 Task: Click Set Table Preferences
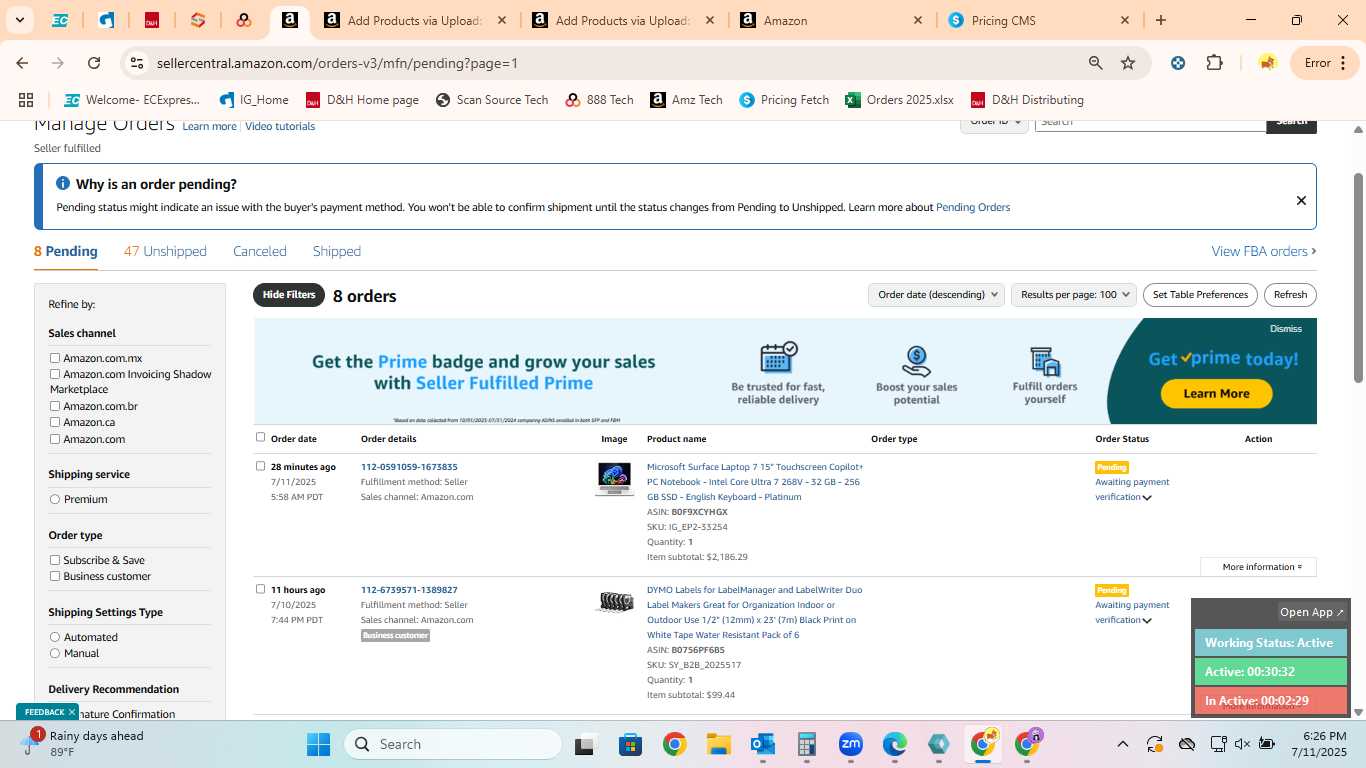pyautogui.click(x=1200, y=295)
